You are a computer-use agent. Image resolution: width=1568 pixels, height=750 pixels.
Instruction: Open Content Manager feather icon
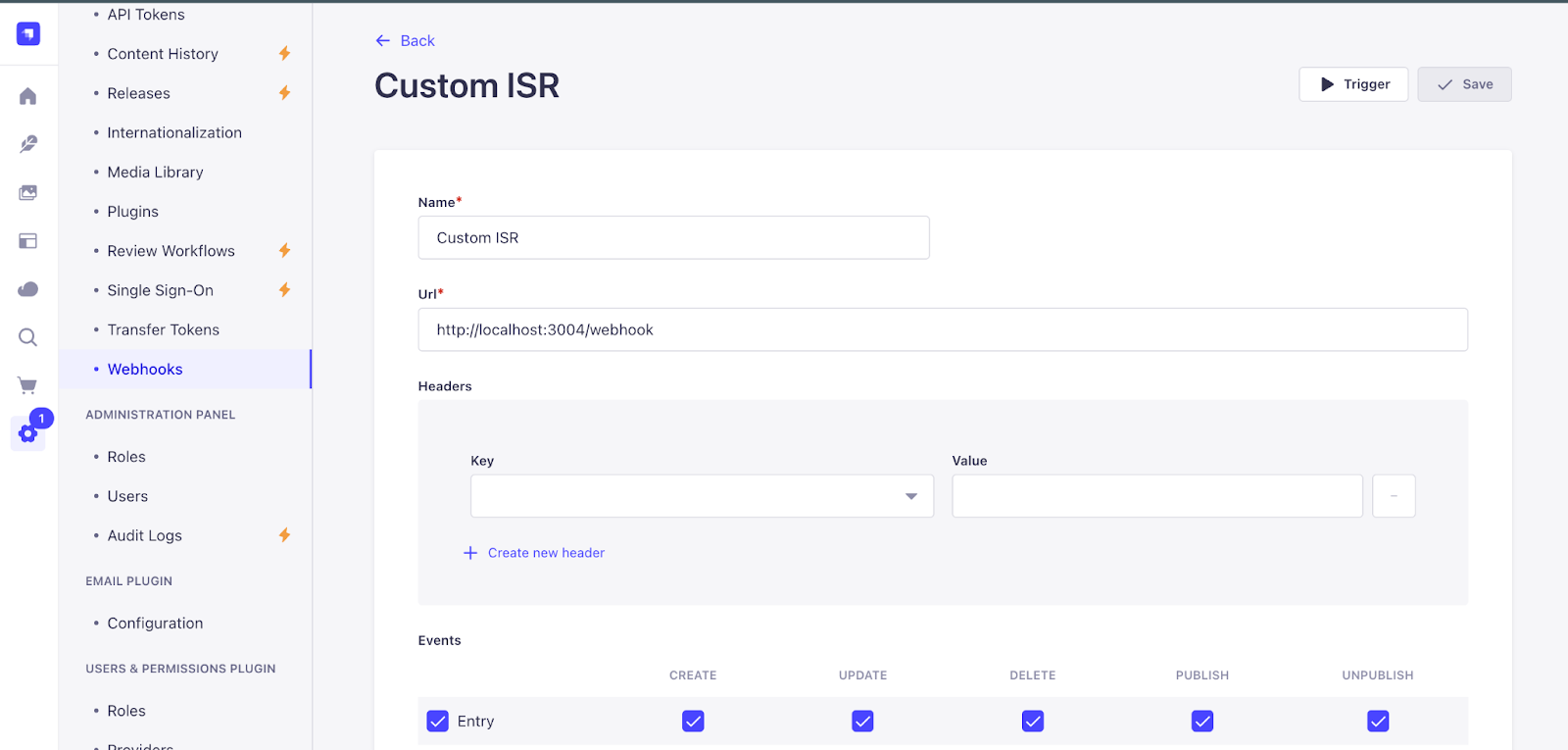(x=28, y=144)
